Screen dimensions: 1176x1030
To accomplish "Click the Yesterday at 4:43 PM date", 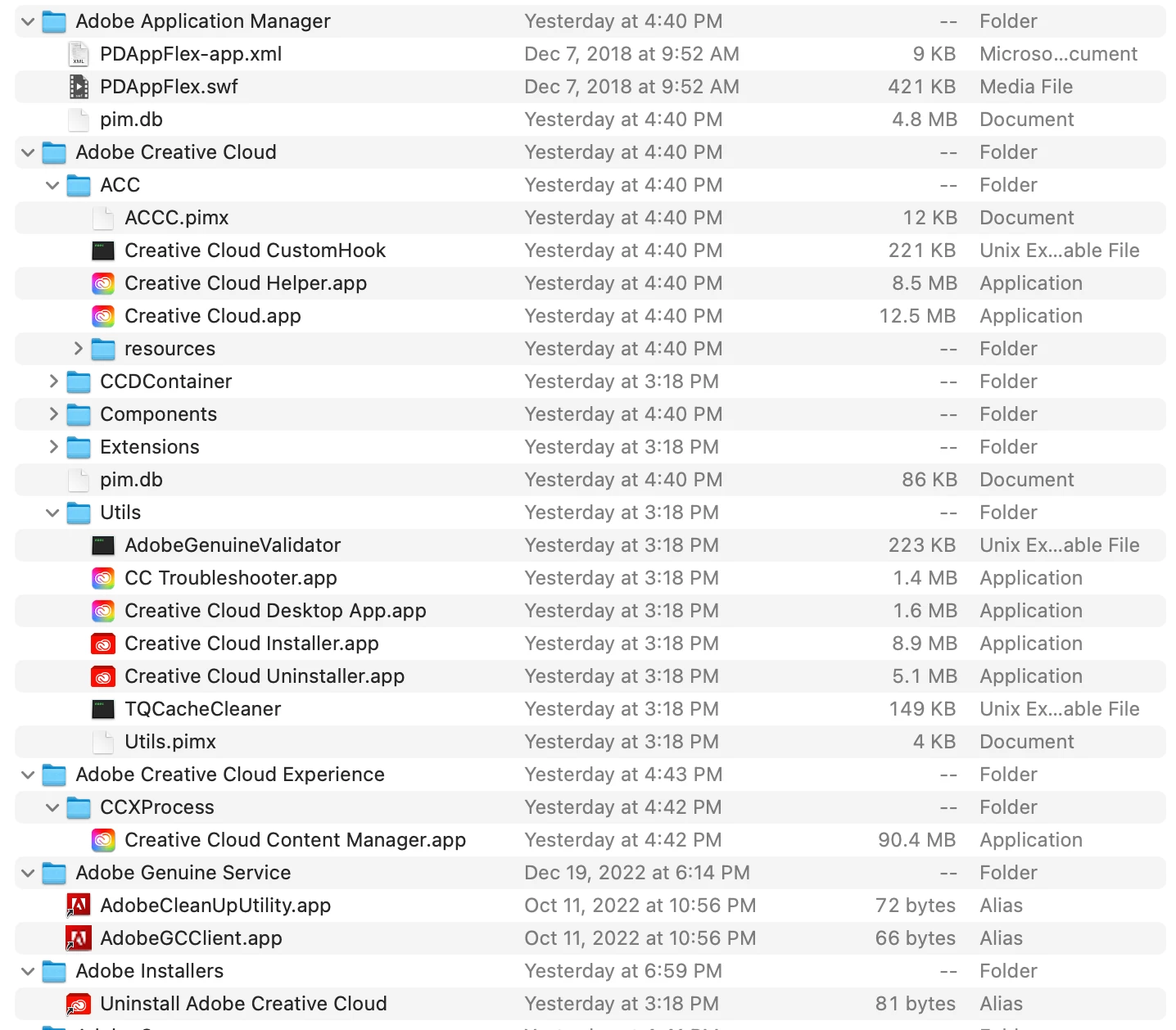I will [x=623, y=775].
